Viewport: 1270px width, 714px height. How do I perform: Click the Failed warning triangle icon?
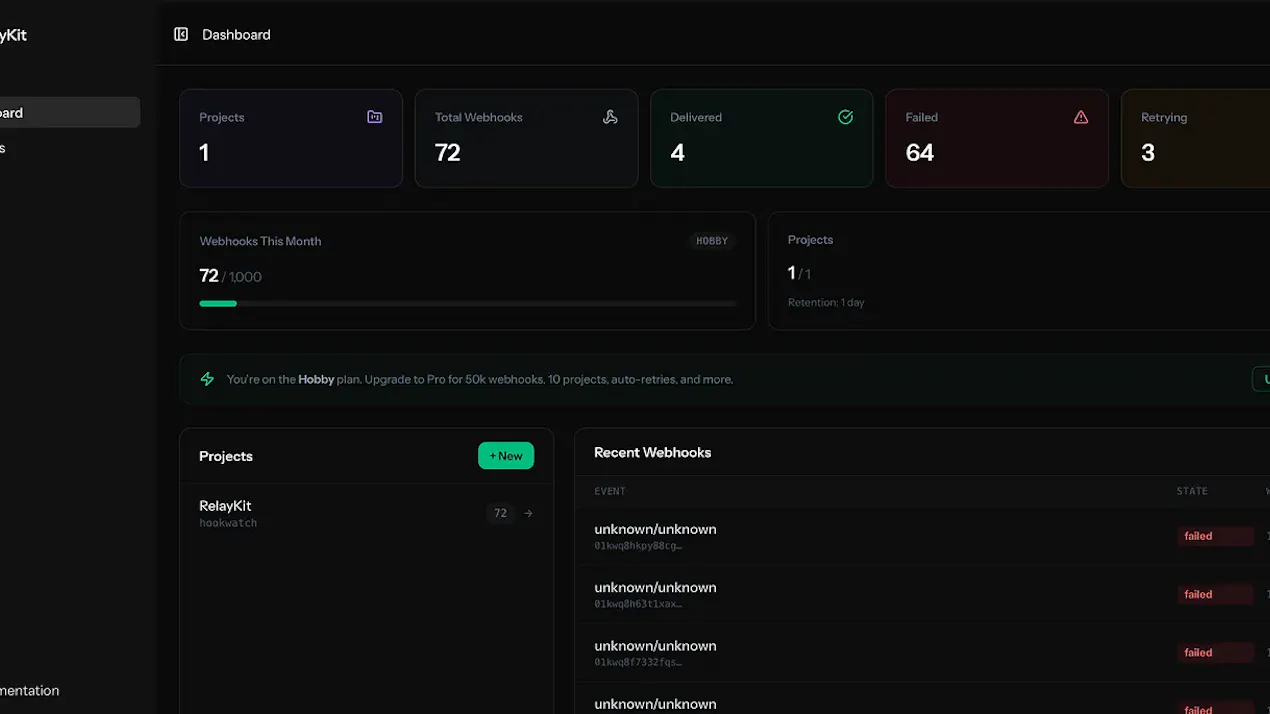point(1081,117)
